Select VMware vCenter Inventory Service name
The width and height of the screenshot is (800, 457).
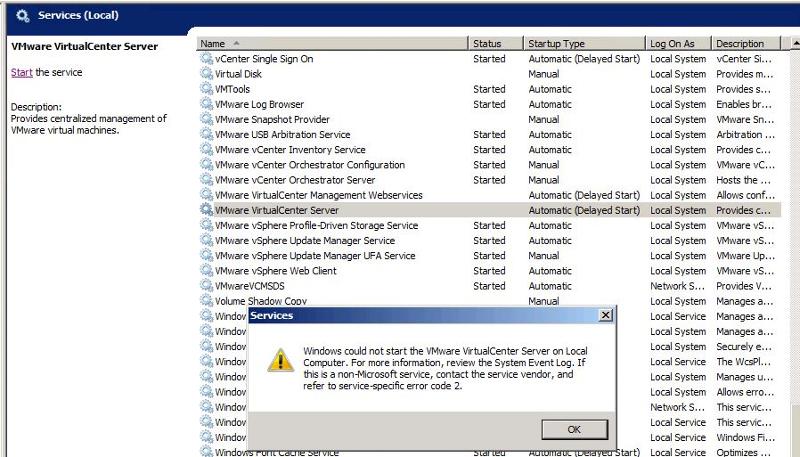click(x=290, y=149)
